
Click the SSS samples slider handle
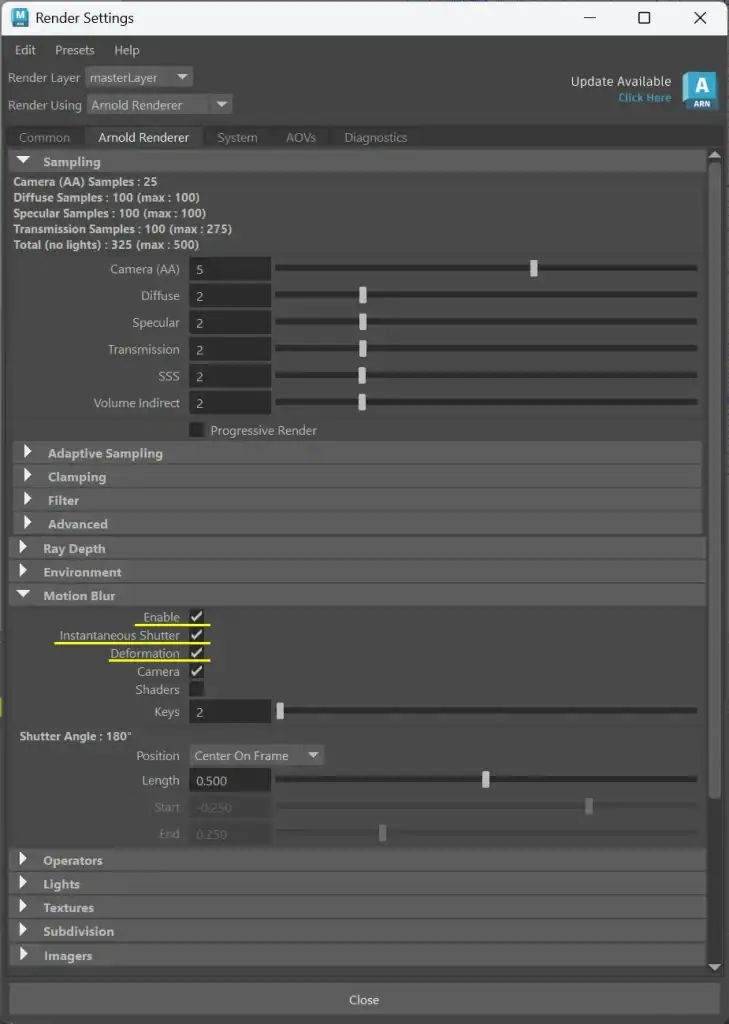pyautogui.click(x=362, y=376)
